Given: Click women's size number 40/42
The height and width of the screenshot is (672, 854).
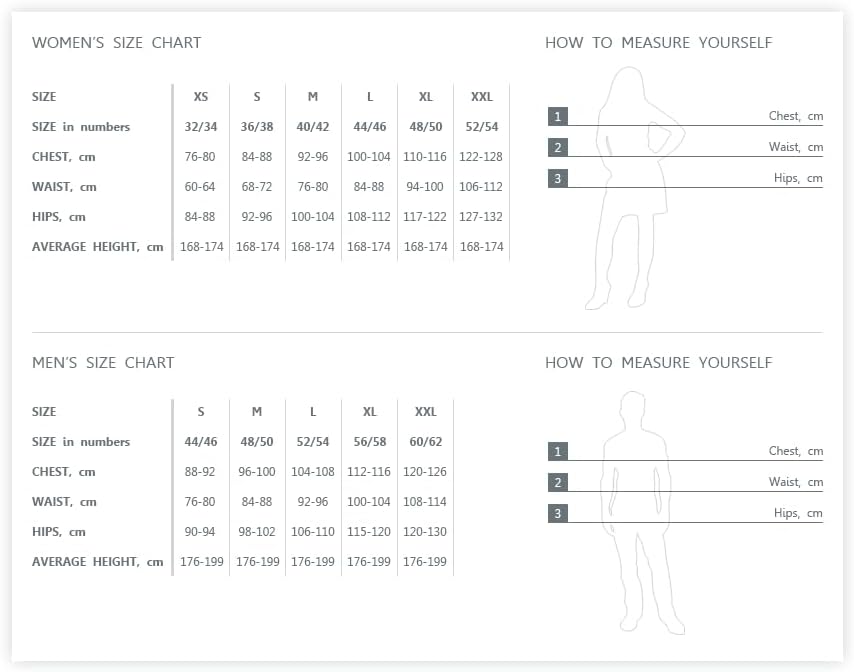Looking at the screenshot, I should coord(313,127).
